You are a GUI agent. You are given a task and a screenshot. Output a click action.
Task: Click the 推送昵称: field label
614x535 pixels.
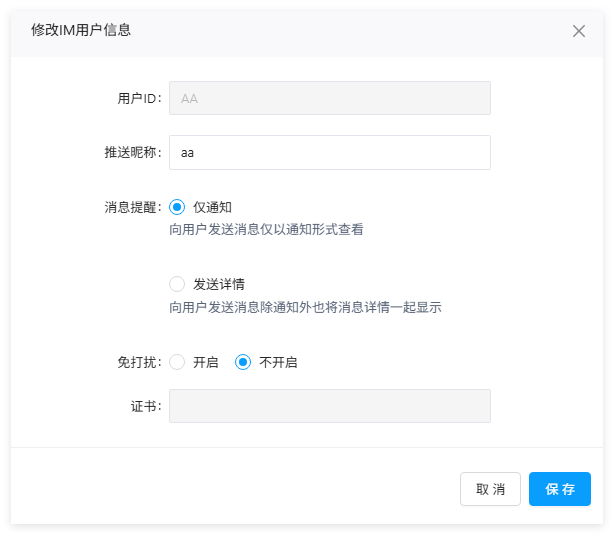(132, 153)
